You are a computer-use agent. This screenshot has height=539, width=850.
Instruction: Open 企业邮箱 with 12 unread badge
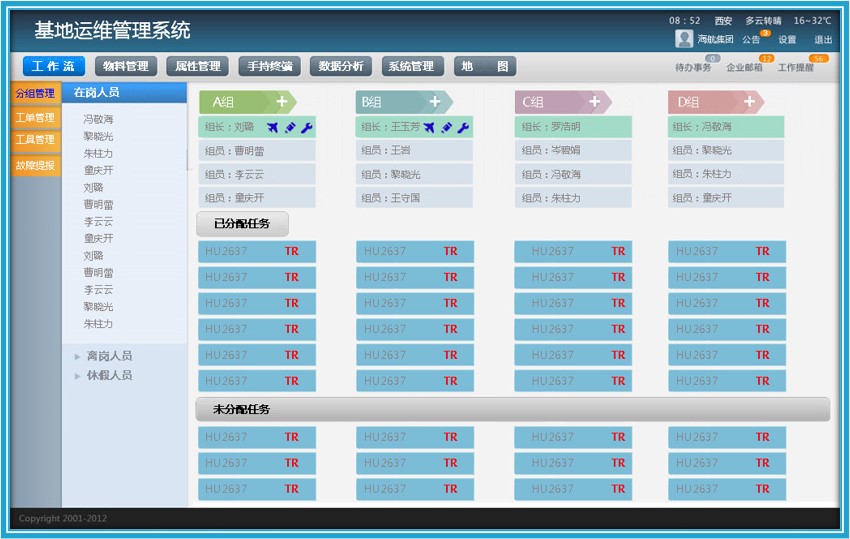pyautogui.click(x=744, y=68)
